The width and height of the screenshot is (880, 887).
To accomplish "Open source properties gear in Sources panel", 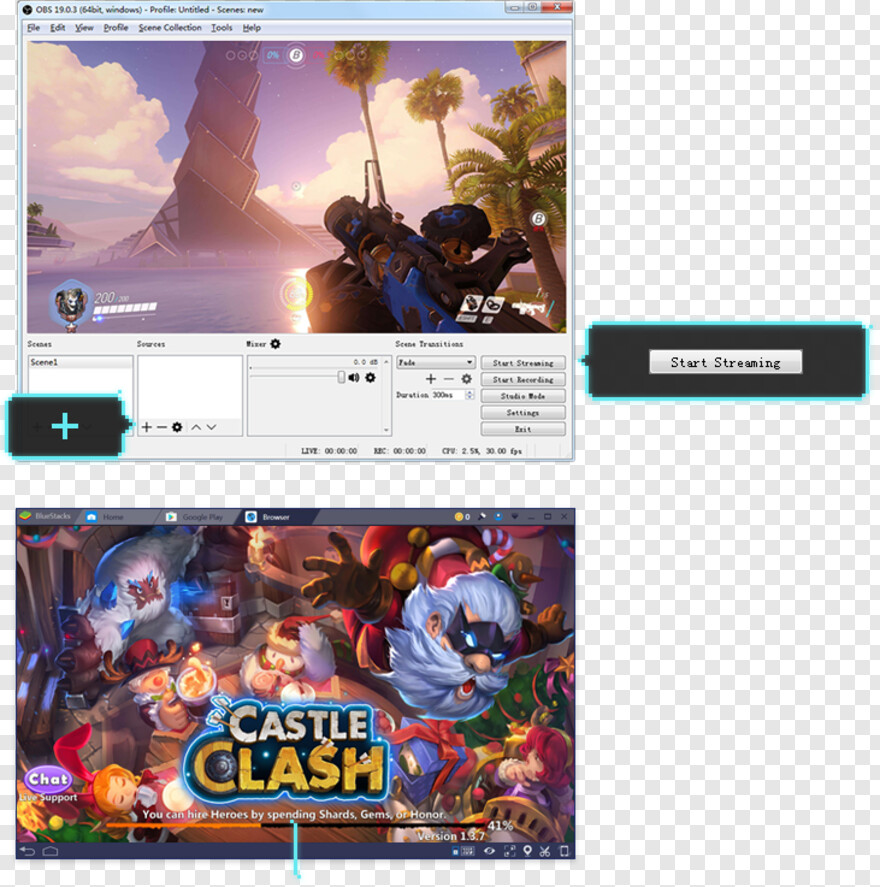I will click(177, 427).
